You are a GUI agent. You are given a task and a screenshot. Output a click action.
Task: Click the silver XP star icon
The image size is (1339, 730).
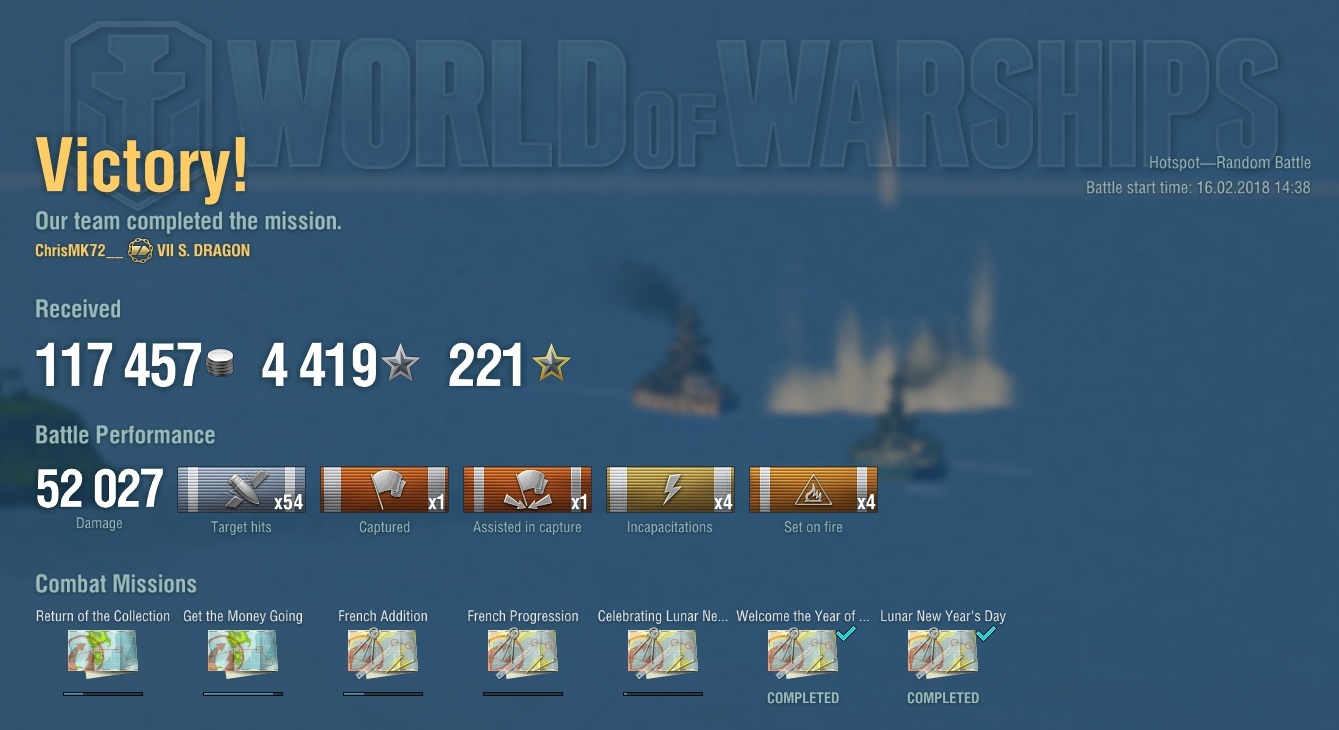pyautogui.click(x=401, y=364)
